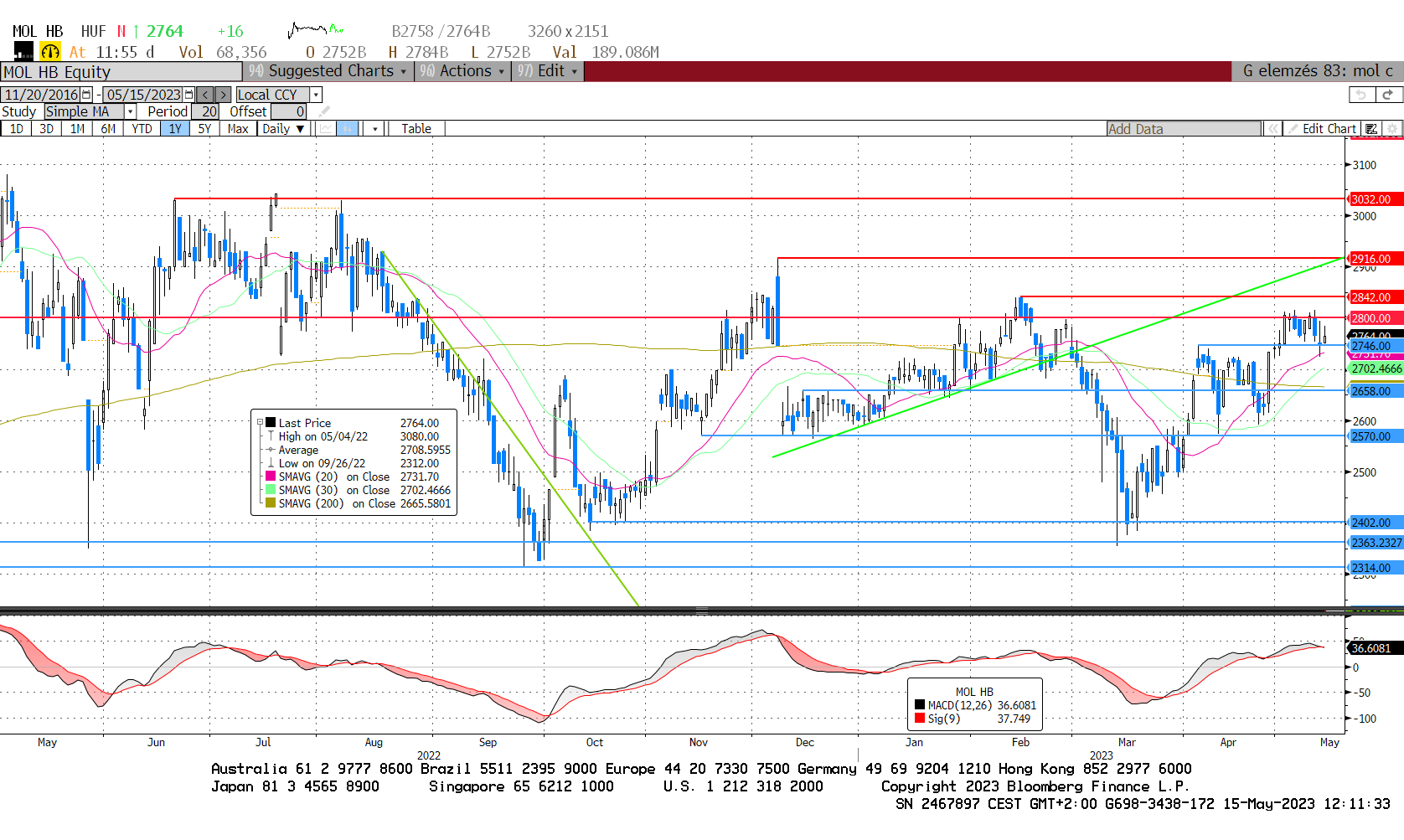Open the end date calendar picker icon
This screenshot has height=840, width=1404.
point(189,95)
